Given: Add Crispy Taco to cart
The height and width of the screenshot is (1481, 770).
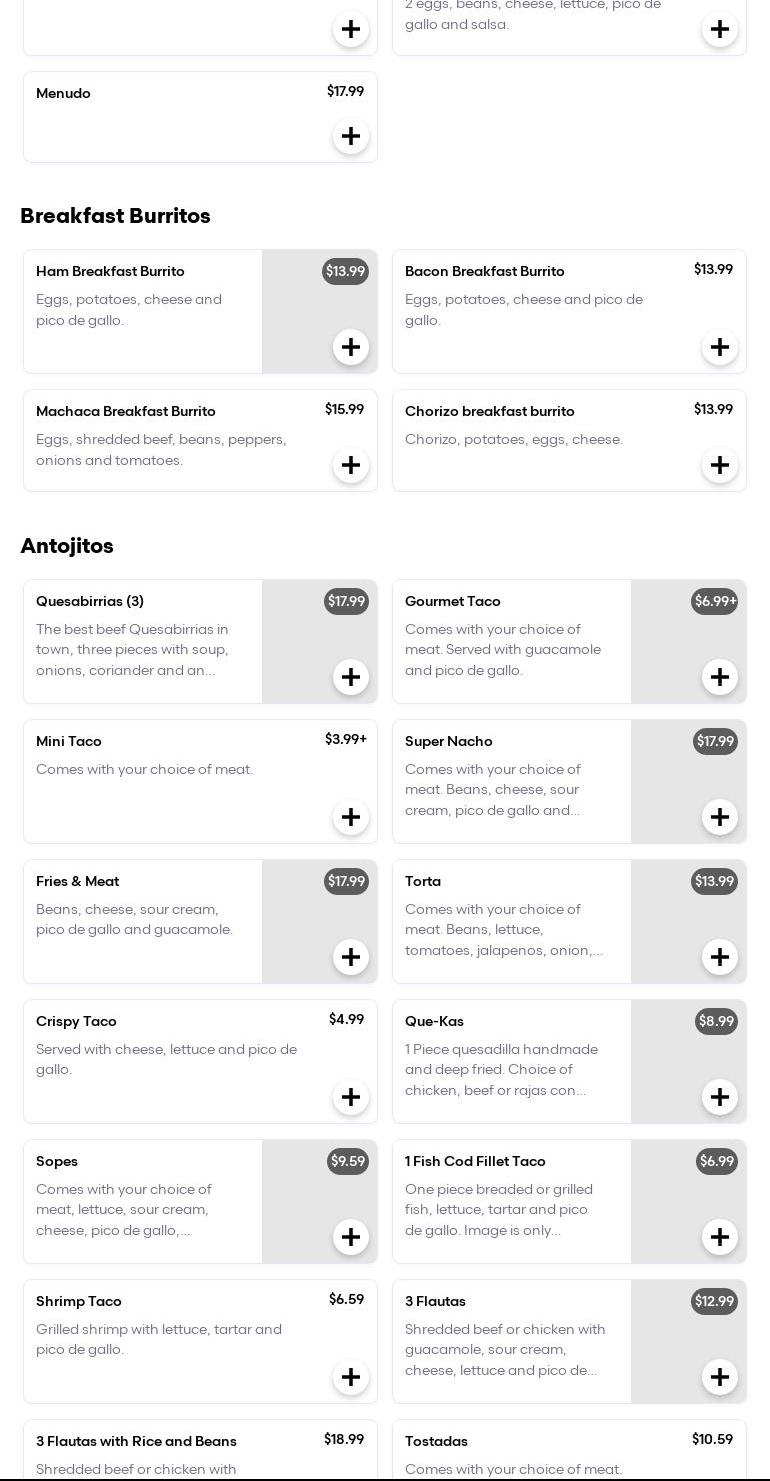Looking at the screenshot, I should (x=351, y=1097).
